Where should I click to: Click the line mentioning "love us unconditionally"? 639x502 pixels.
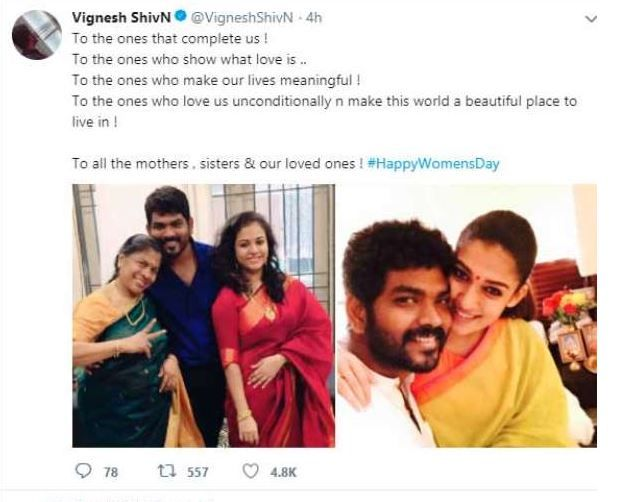pyautogui.click(x=324, y=102)
